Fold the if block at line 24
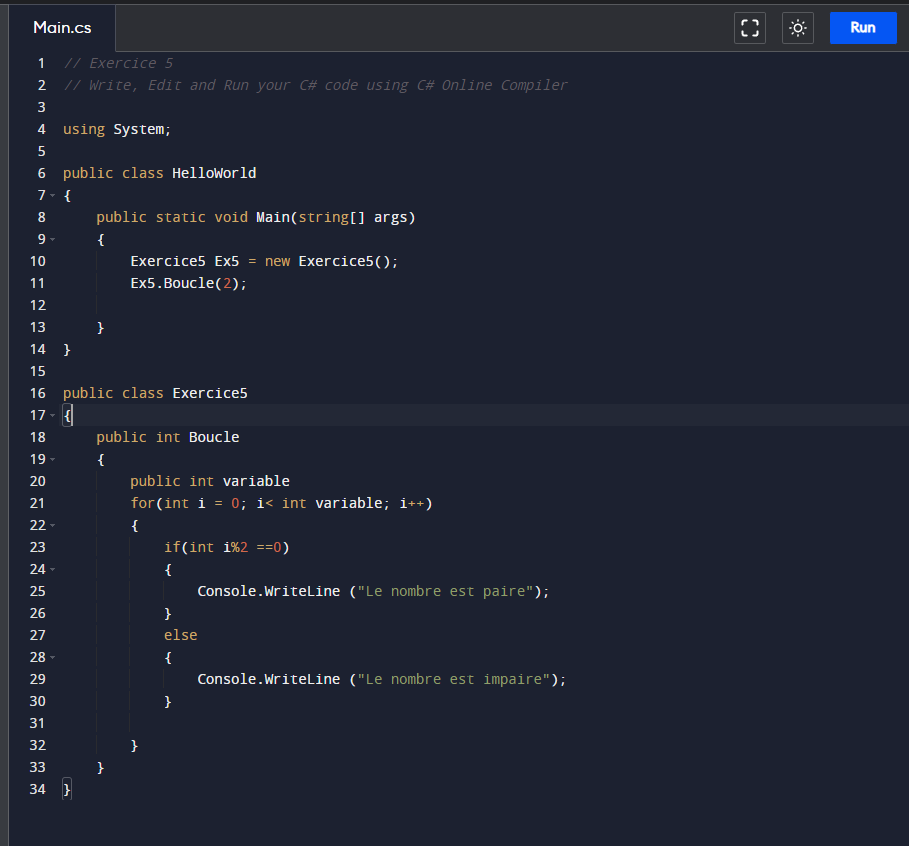Viewport: 909px width, 846px height. tap(52, 569)
